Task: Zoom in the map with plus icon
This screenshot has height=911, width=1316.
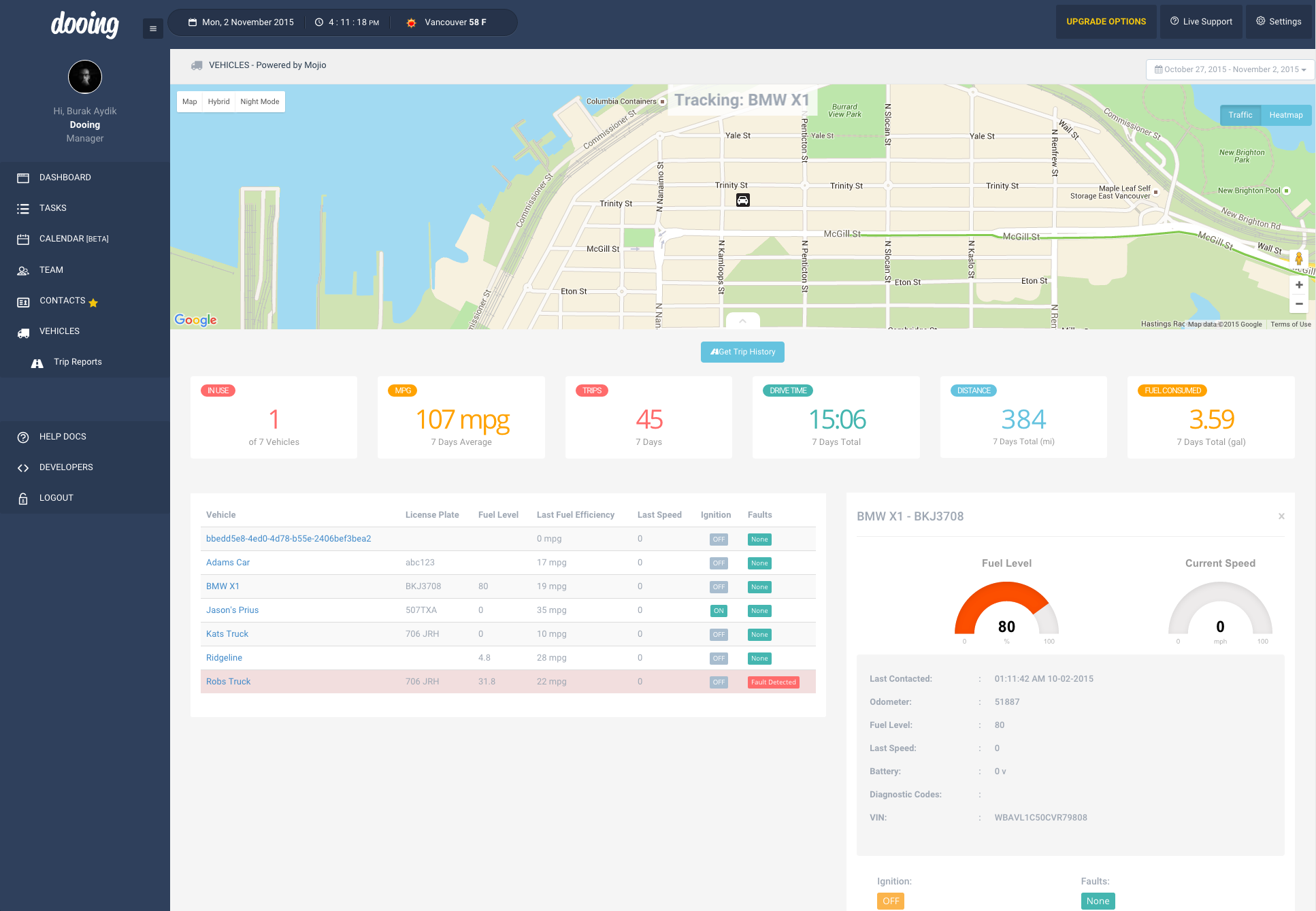Action: (1298, 285)
